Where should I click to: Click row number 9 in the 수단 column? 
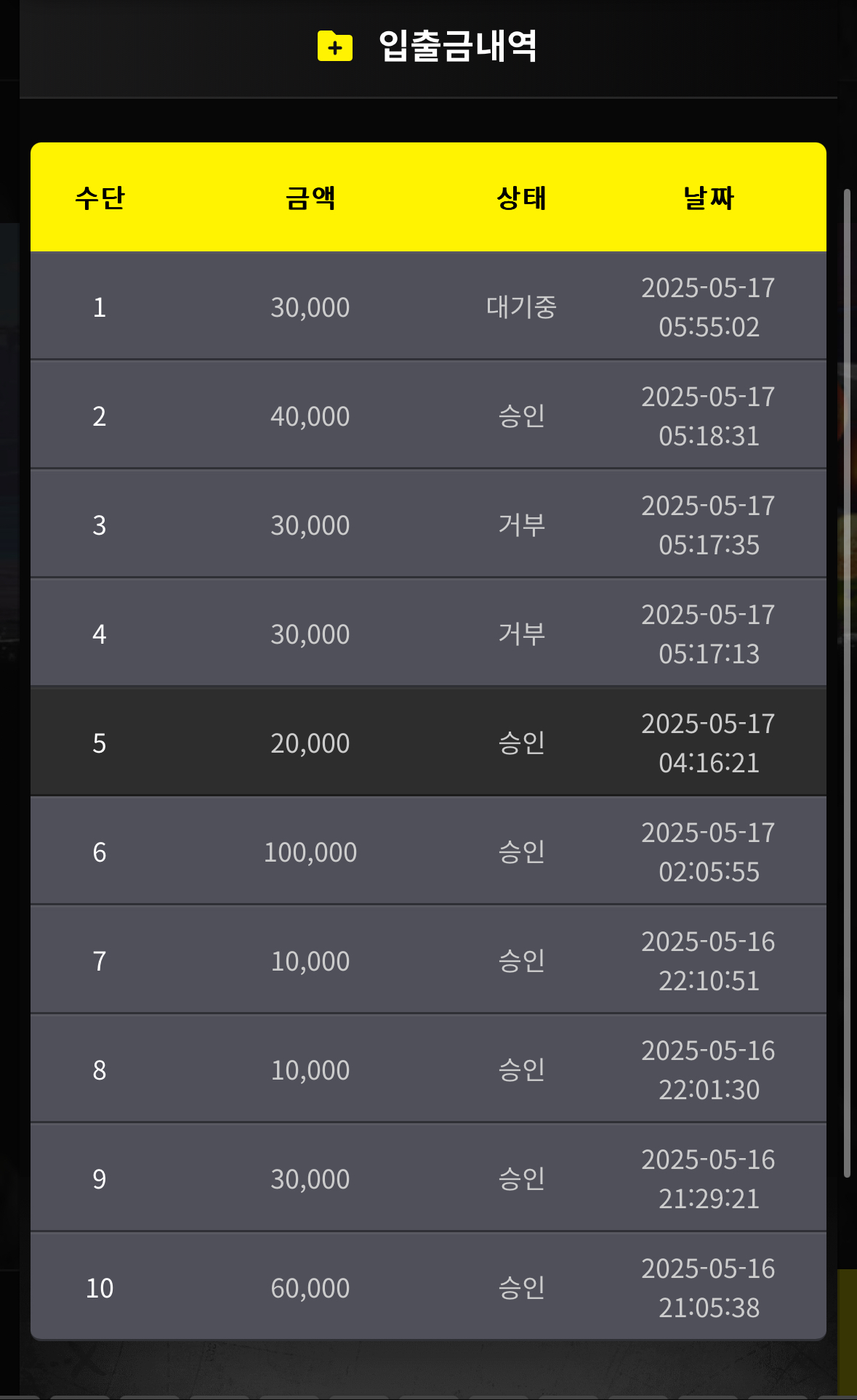(100, 1179)
